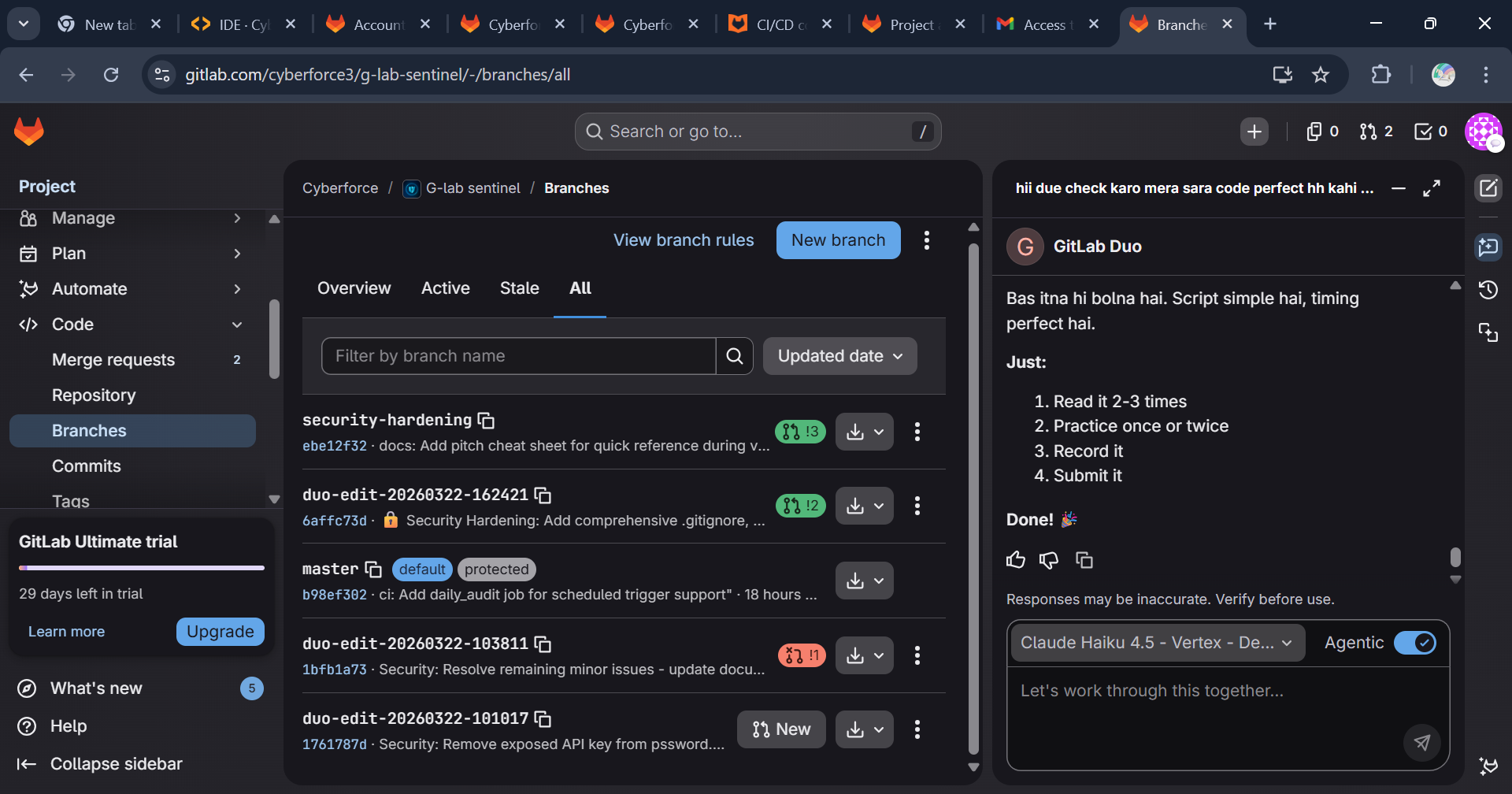Image resolution: width=1512 pixels, height=794 pixels.
Task: Click the bookmark star in address bar
Action: 1321,75
